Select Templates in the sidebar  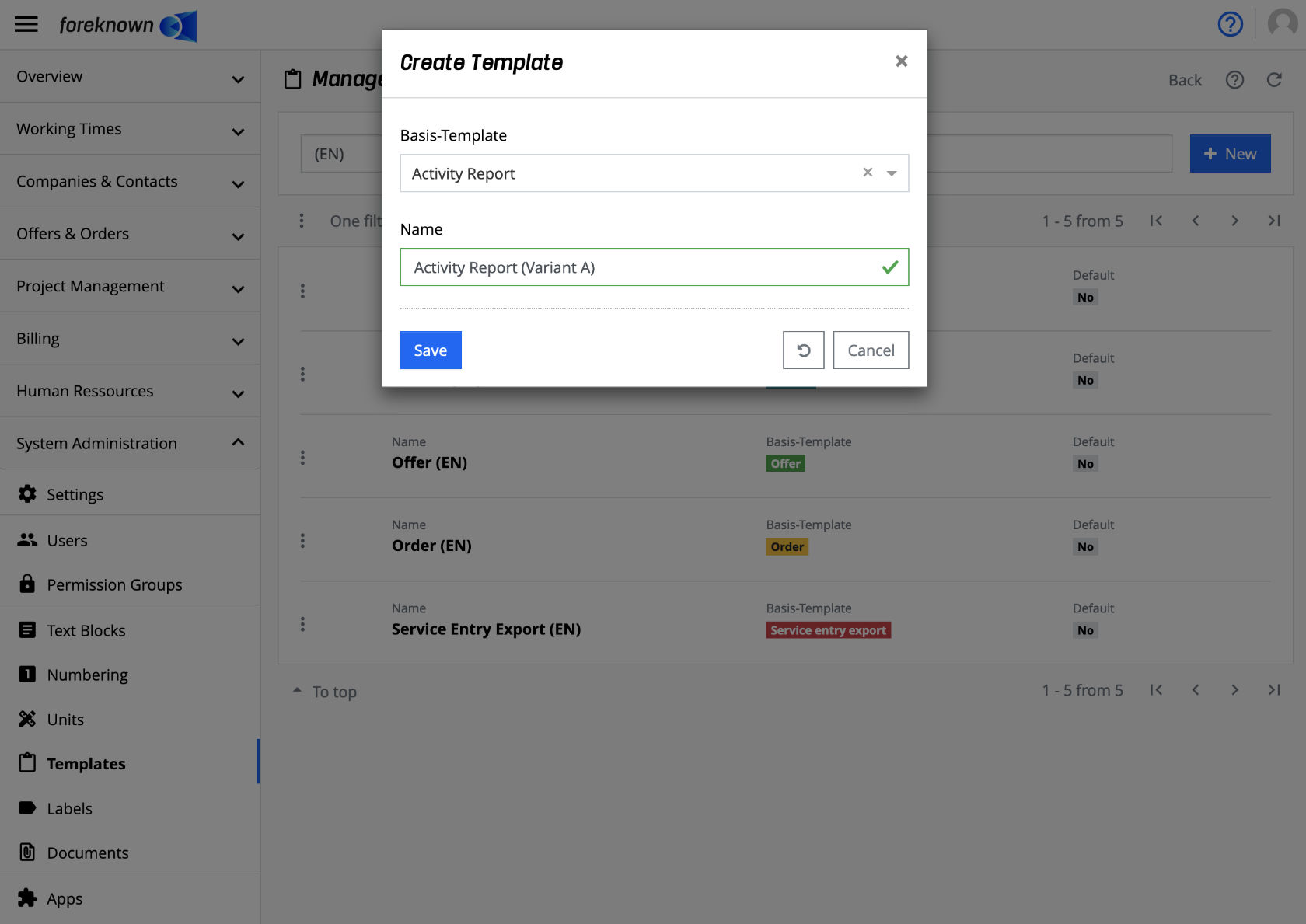tap(130, 764)
